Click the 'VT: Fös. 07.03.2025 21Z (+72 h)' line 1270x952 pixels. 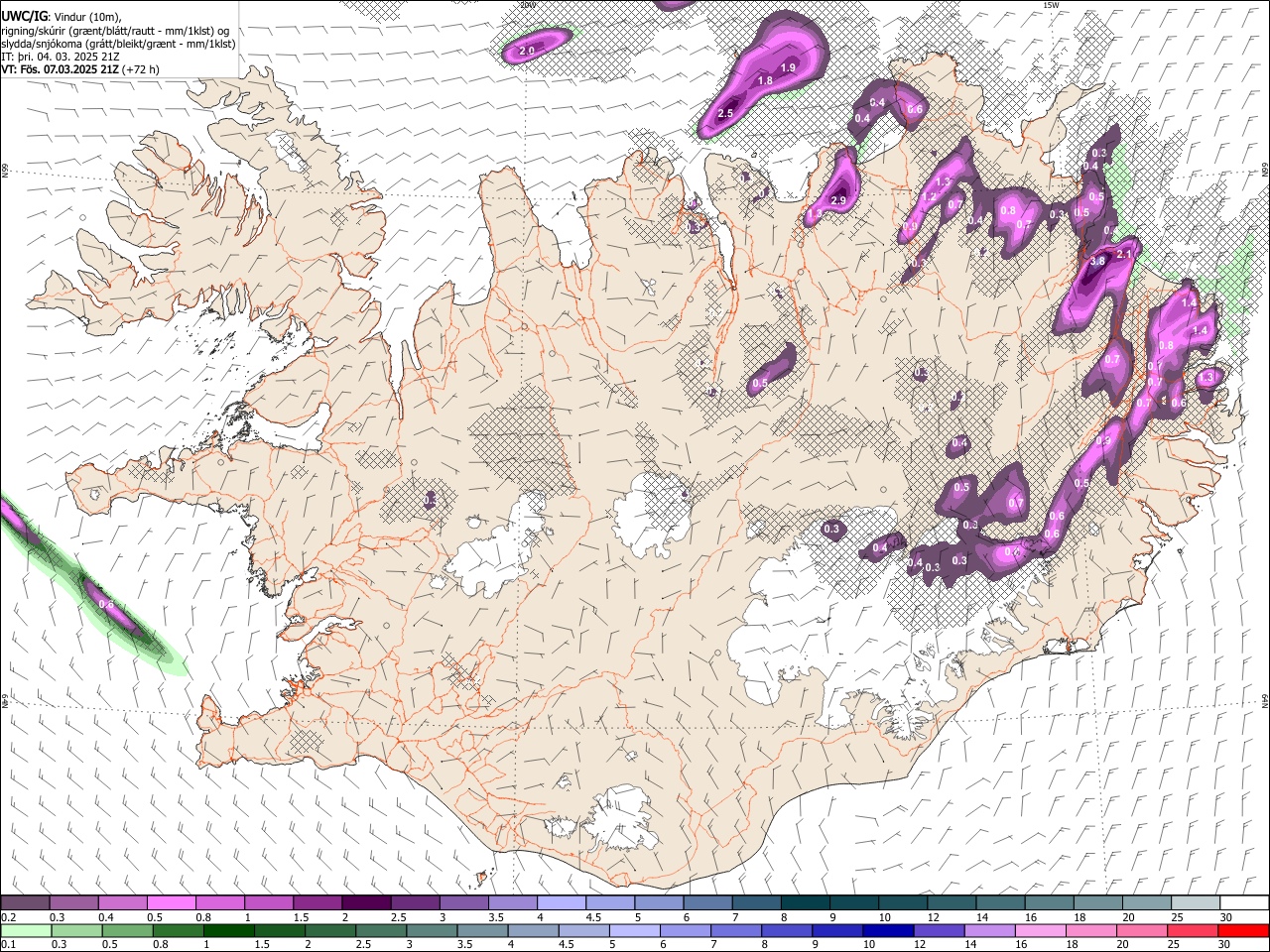[79, 69]
